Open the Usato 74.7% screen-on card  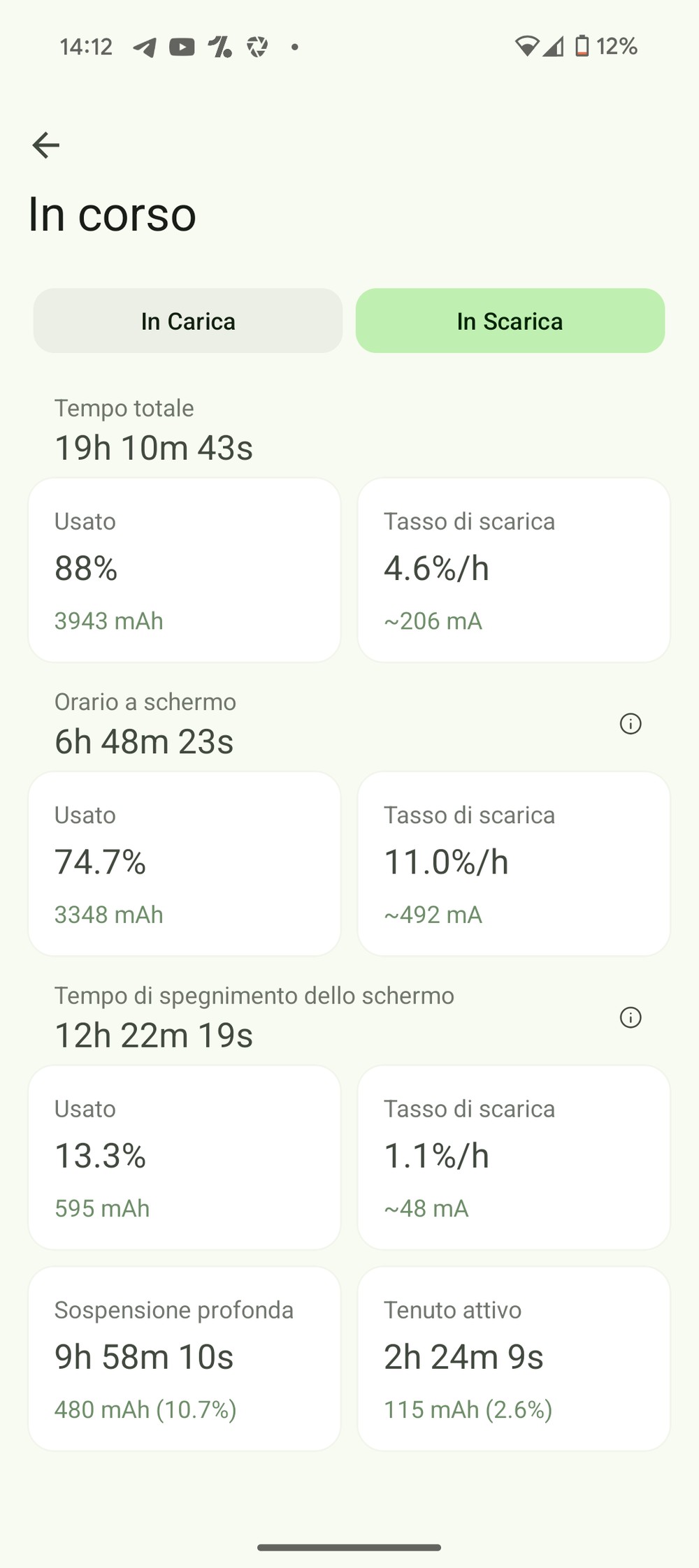185,864
